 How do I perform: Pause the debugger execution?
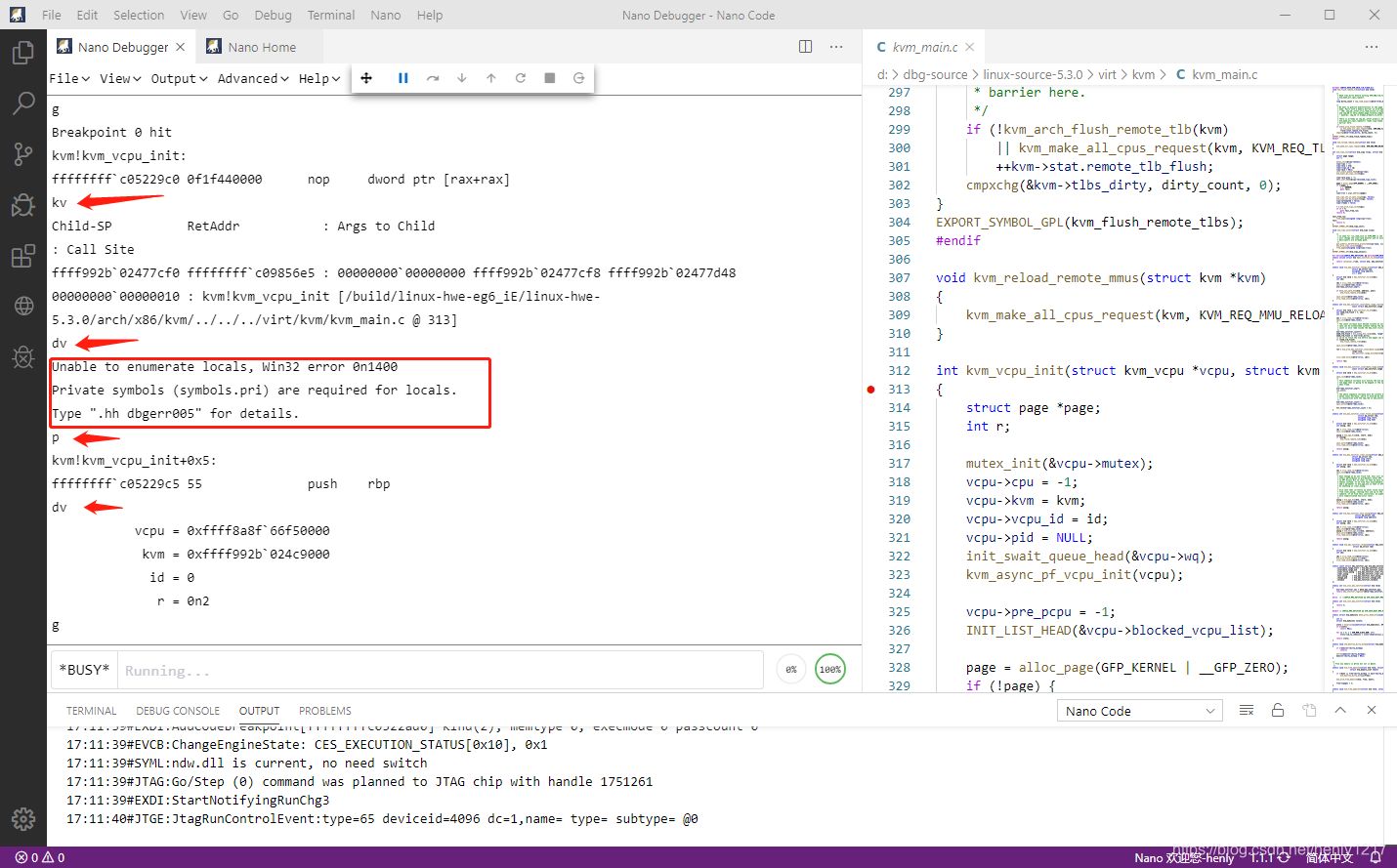(402, 78)
